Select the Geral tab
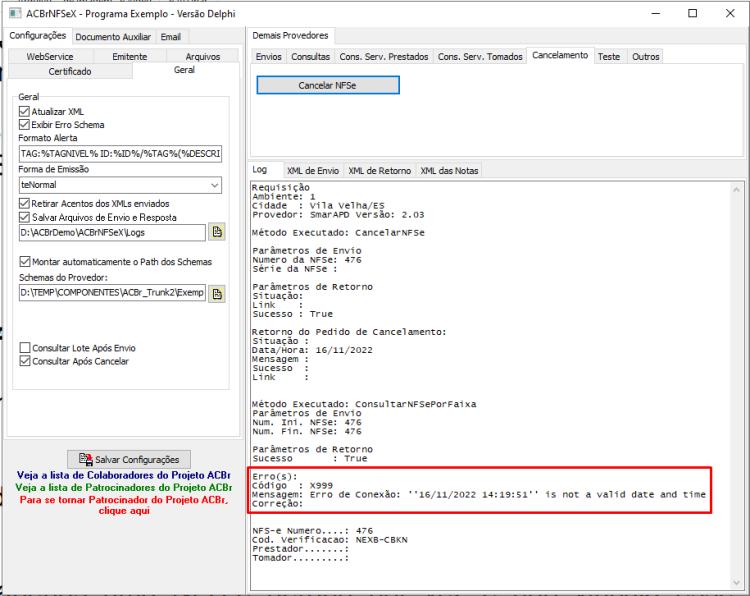 click(184, 70)
